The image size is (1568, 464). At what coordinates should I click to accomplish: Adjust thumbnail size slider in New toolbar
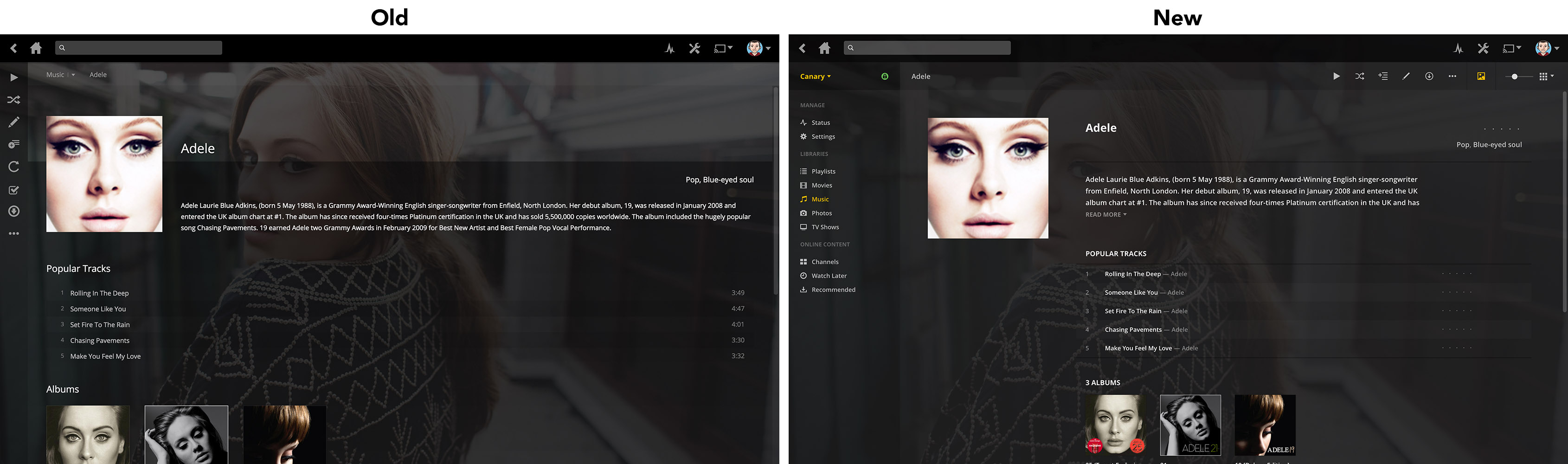(x=1515, y=76)
